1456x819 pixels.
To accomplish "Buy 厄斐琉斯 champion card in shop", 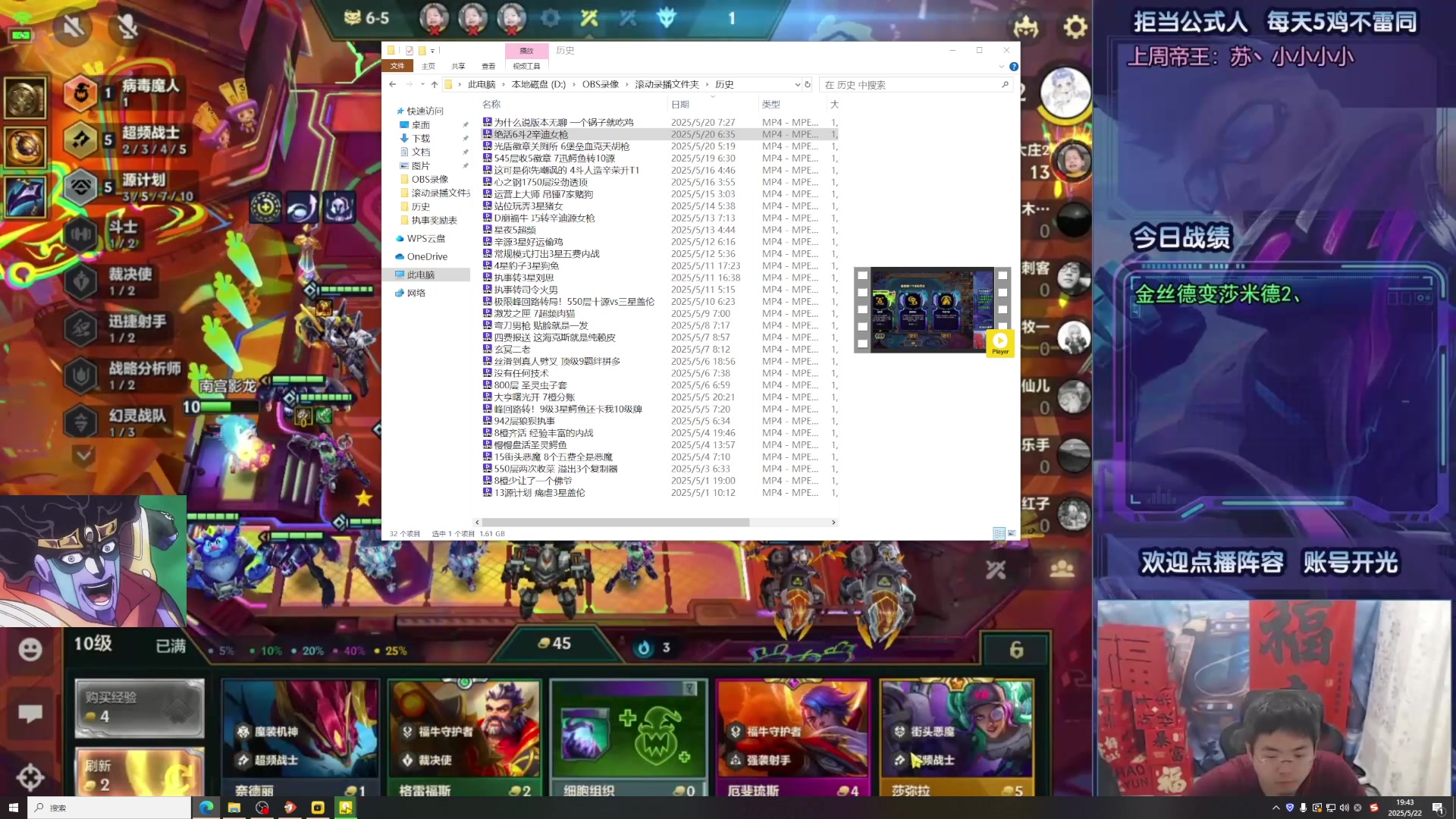I will pyautogui.click(x=792, y=738).
